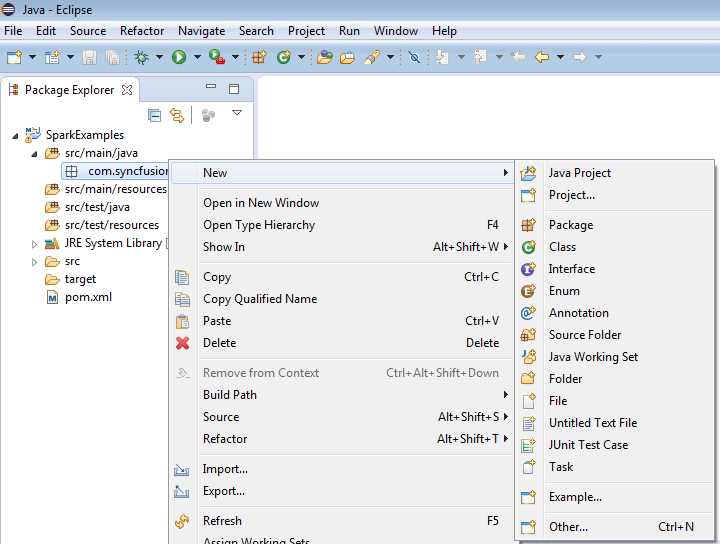Create a new Untitled Text File
720x544 pixels.
click(615, 423)
